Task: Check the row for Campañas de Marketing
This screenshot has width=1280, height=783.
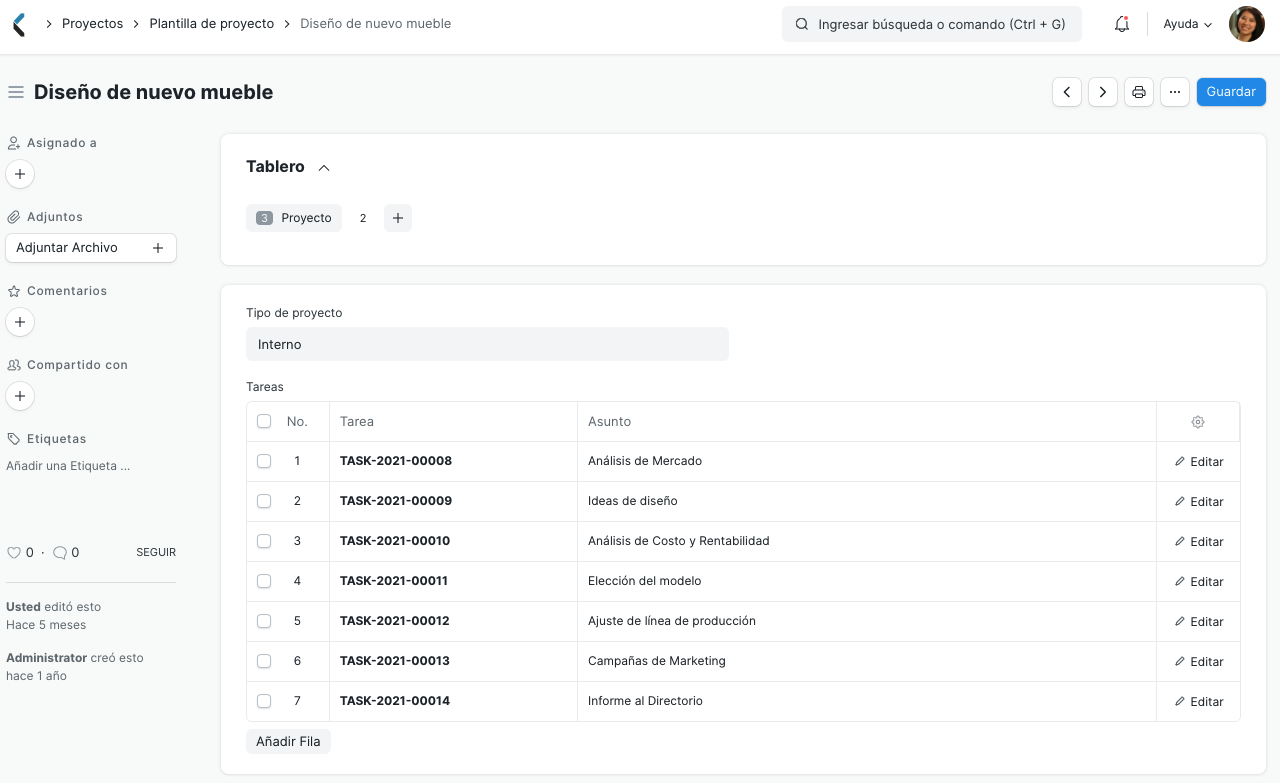Action: pos(264,661)
